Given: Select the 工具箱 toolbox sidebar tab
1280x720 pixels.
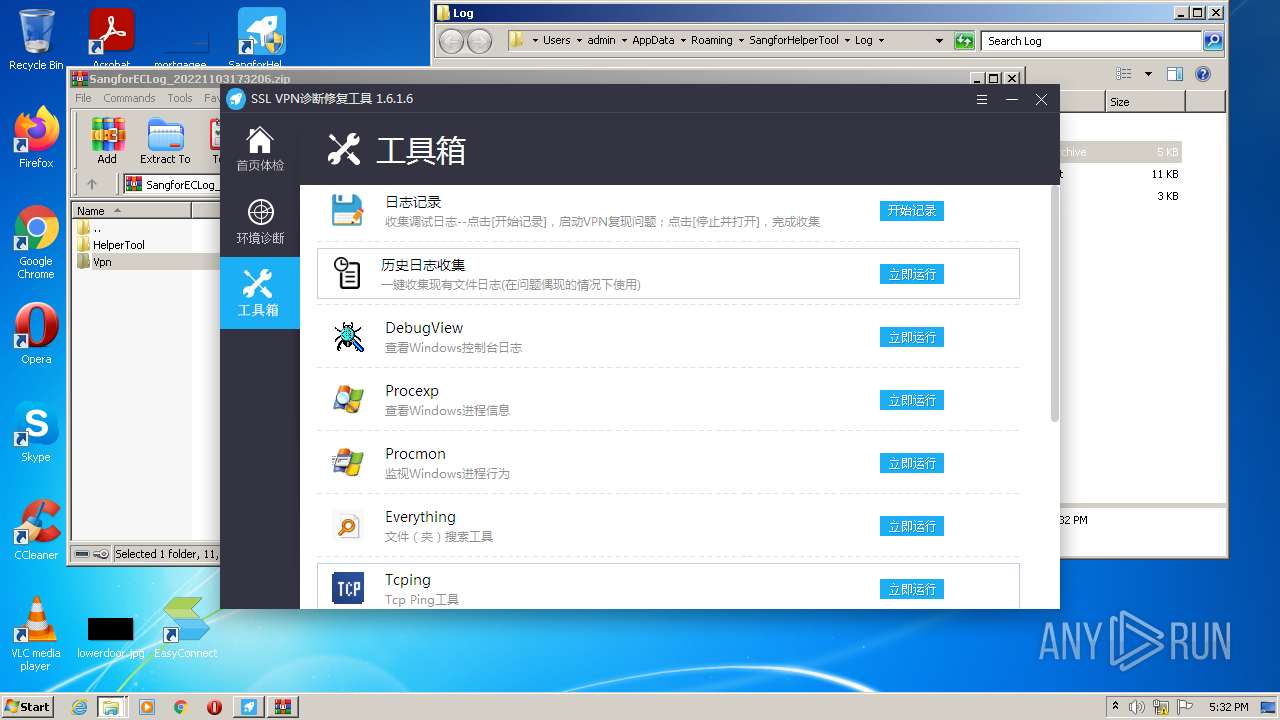Looking at the screenshot, I should pos(260,293).
